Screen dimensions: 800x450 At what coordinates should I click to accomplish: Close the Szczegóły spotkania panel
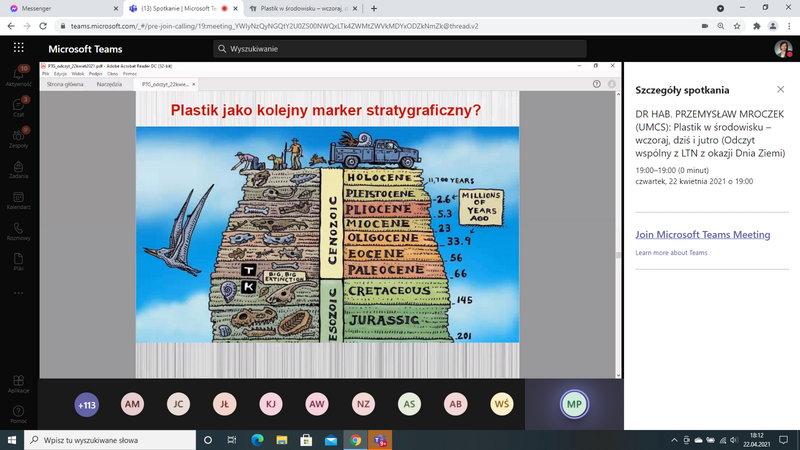781,89
